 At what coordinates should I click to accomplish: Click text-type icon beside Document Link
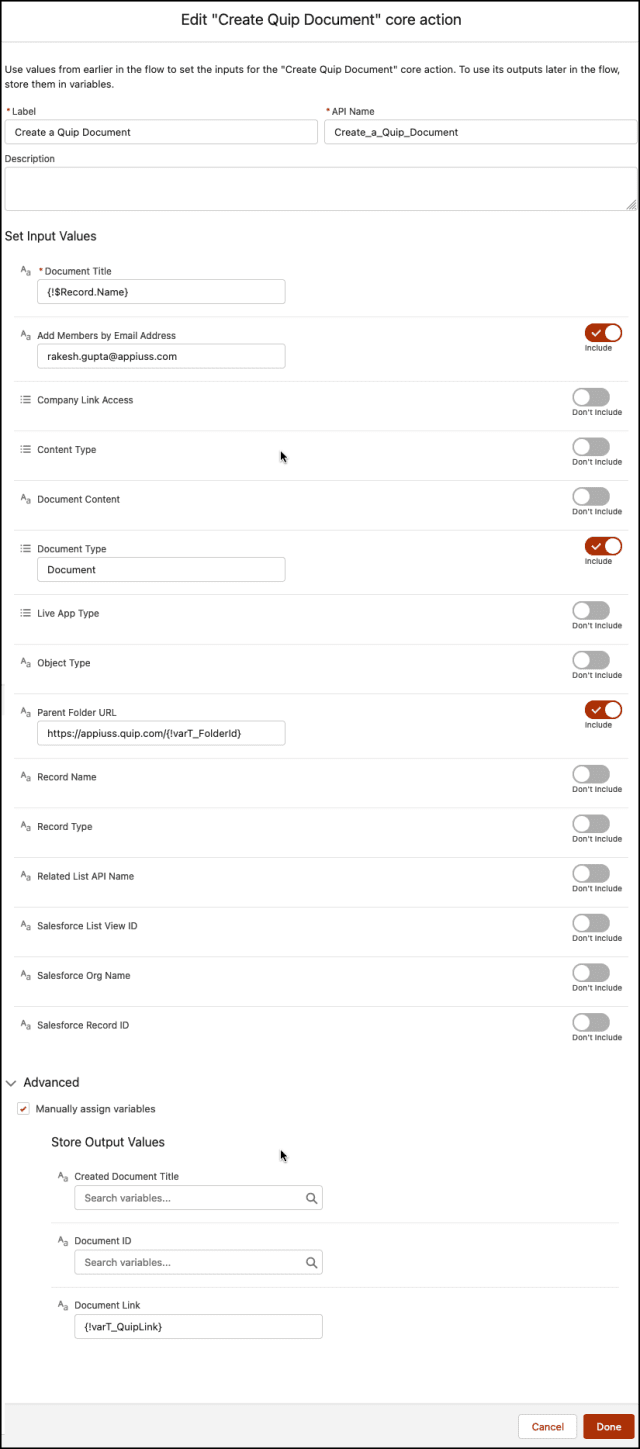pos(63,1306)
